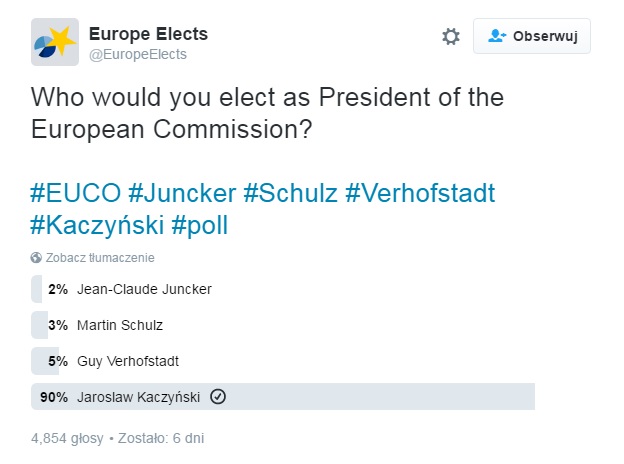Open the #Kaczyński hashtag

pyautogui.click(x=98, y=225)
